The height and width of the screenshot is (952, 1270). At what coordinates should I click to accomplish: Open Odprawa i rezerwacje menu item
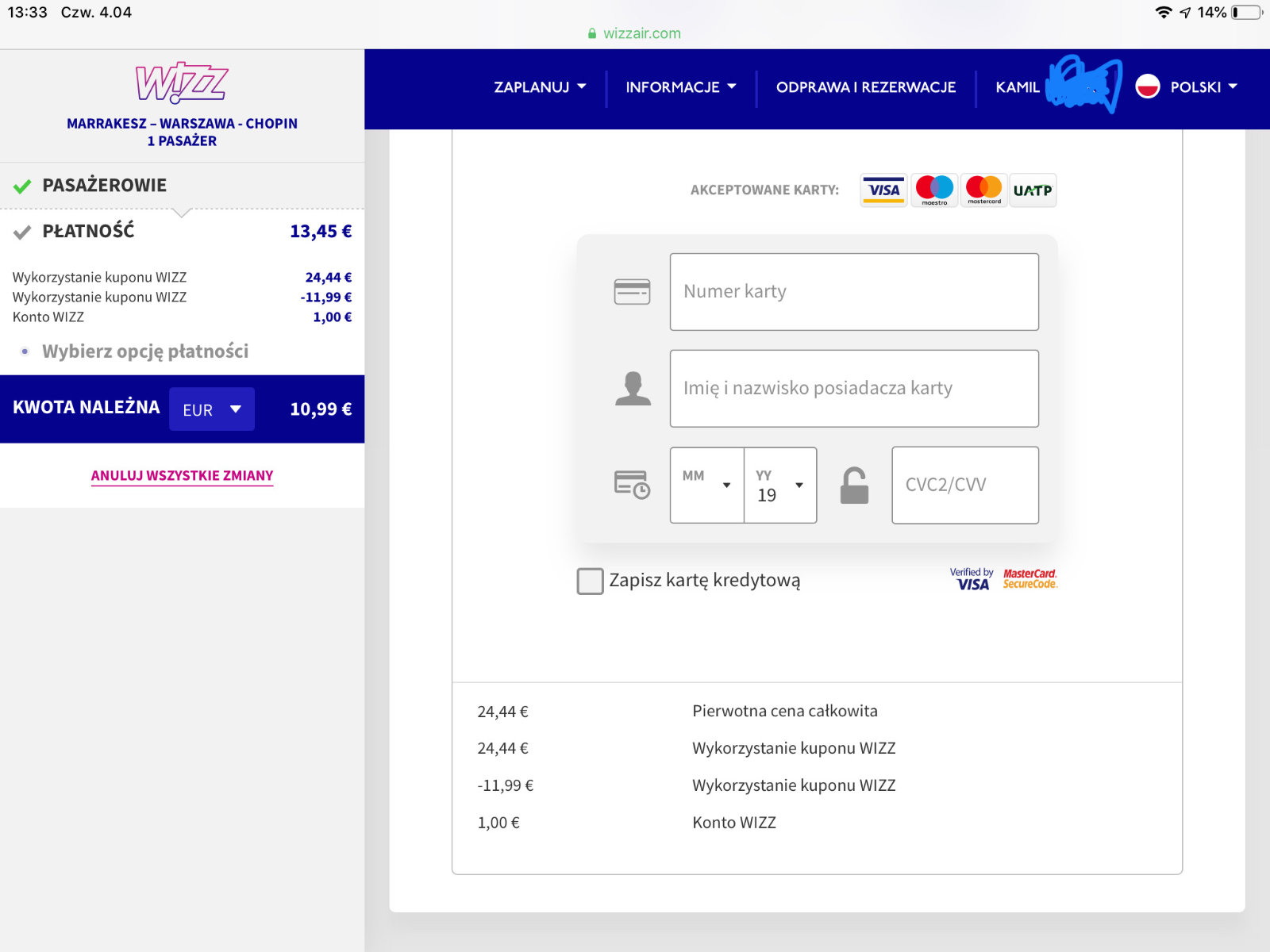(866, 87)
